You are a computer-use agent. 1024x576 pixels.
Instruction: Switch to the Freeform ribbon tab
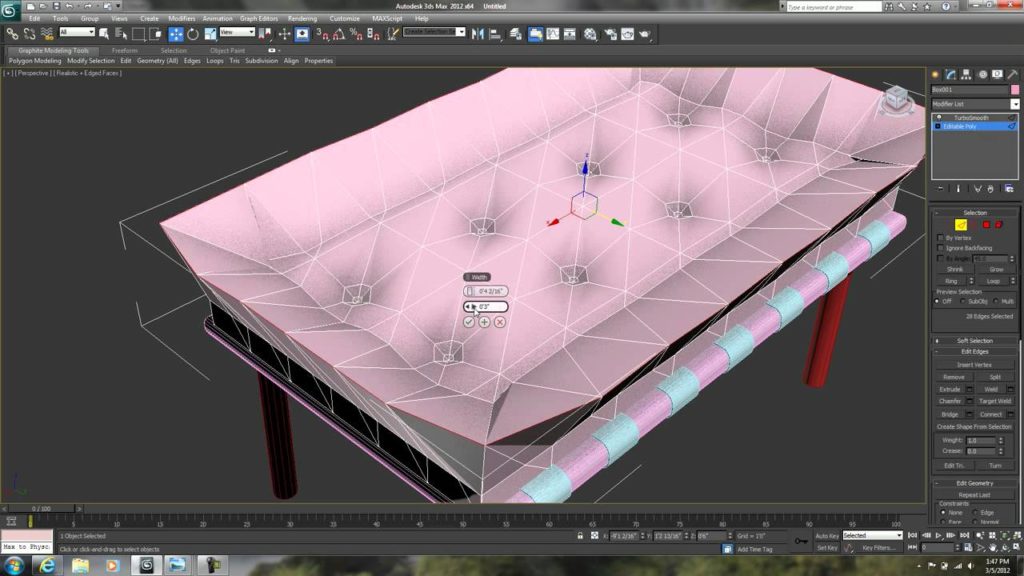(x=124, y=50)
